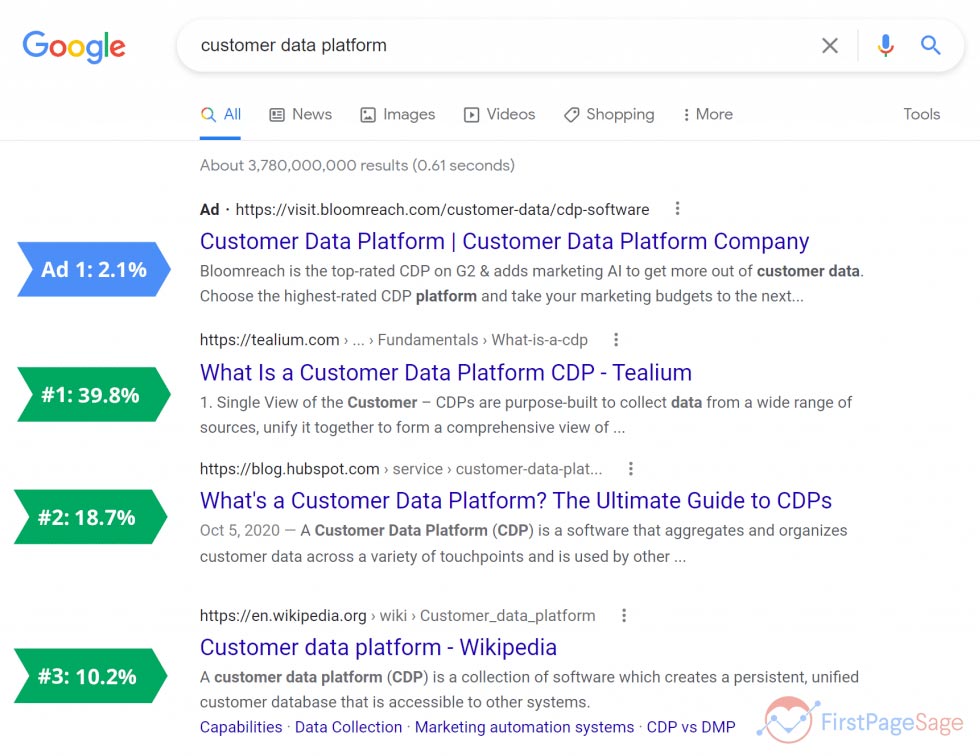This screenshot has height=756, width=980.
Task: Start voice search with microphone icon
Action: (x=885, y=46)
